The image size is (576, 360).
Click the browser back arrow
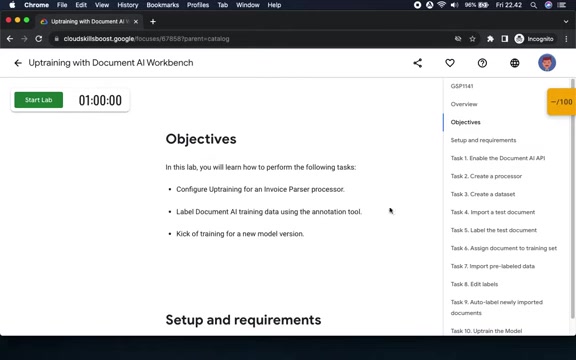pos(10,39)
